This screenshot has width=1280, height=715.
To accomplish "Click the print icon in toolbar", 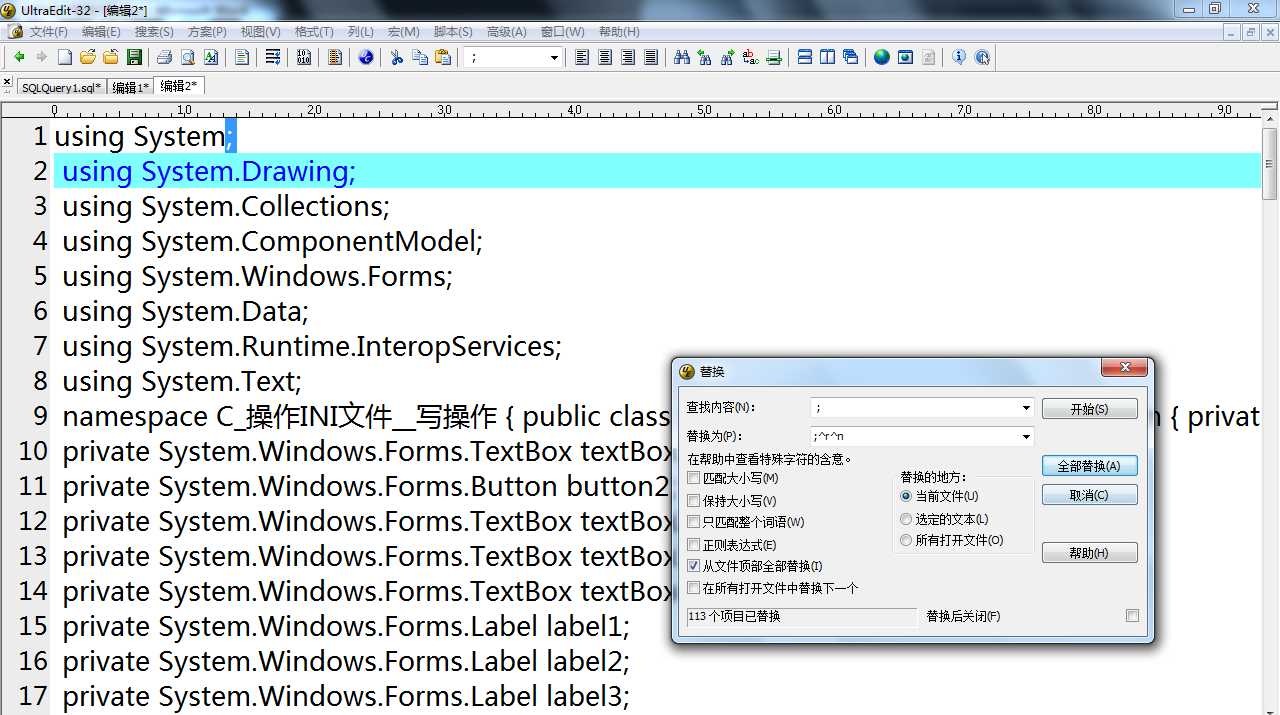I will pos(165,57).
